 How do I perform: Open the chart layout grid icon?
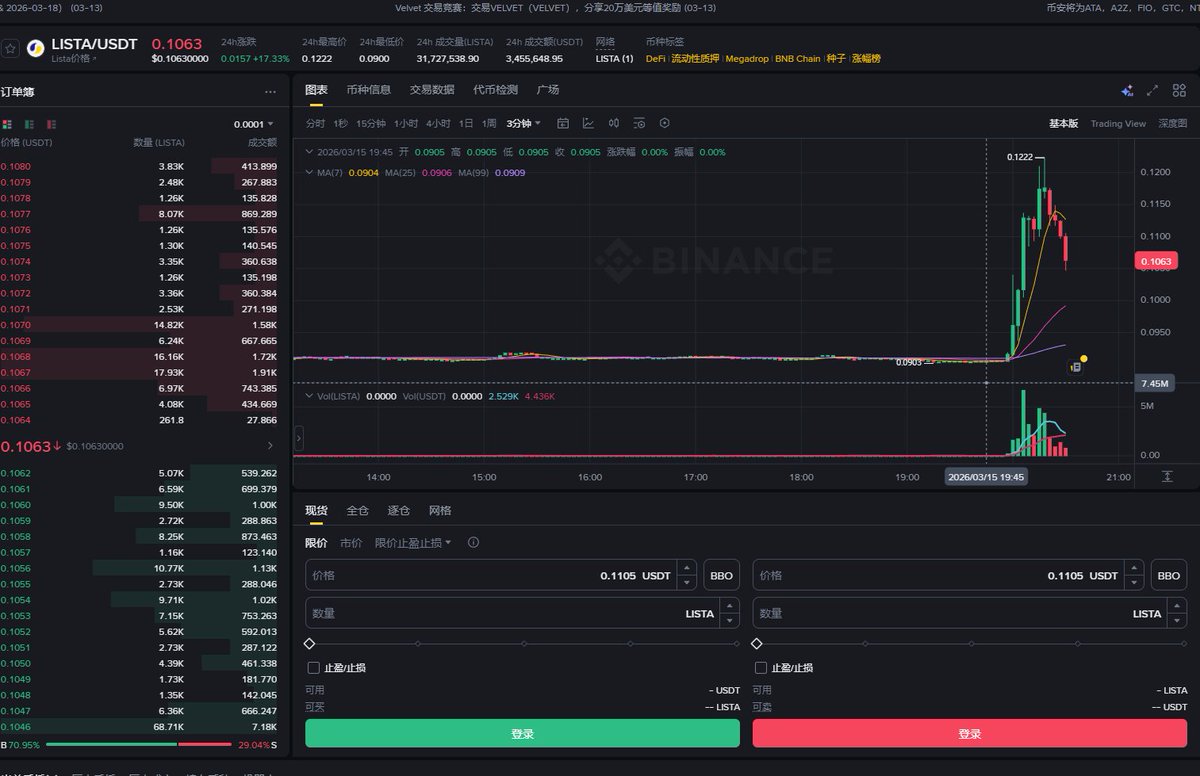click(x=1177, y=90)
